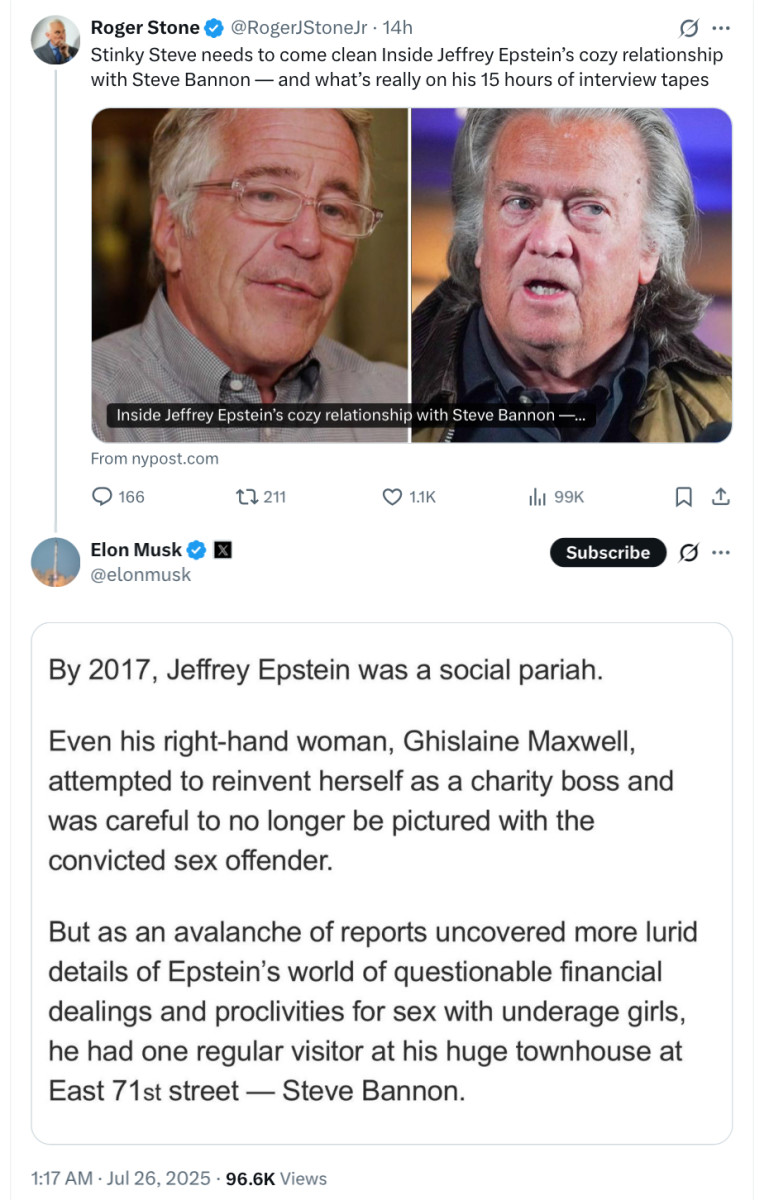This screenshot has width=769, height=1200.
Task: Click the share icon on Roger Stone's post
Action: [x=720, y=496]
